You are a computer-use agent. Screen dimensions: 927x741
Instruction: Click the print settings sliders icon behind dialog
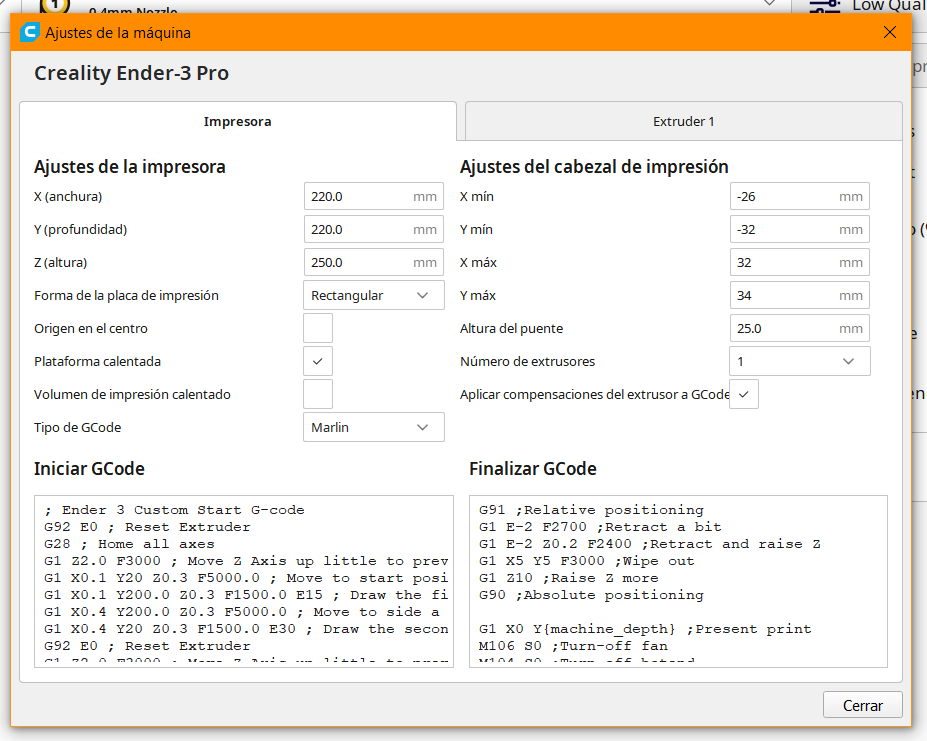(824, 7)
